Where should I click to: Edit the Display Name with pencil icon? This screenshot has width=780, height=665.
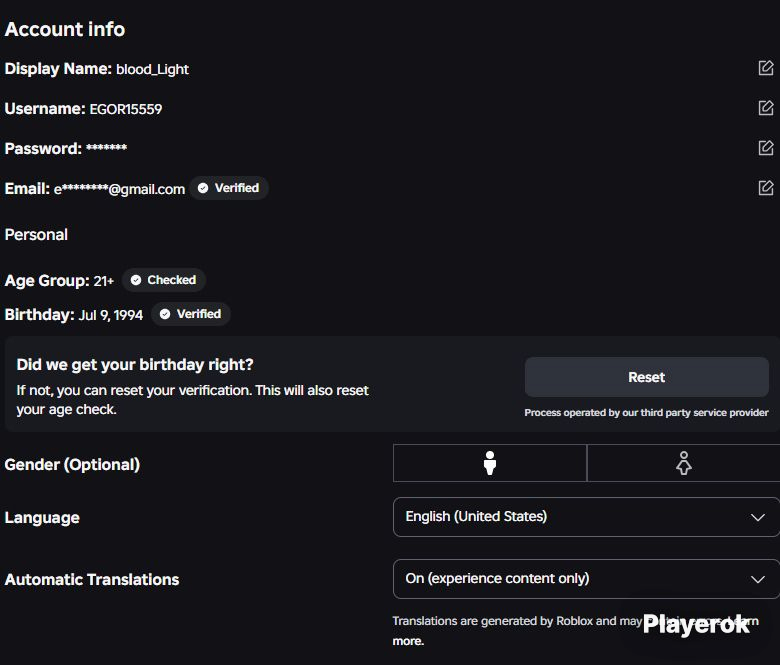[x=766, y=68]
